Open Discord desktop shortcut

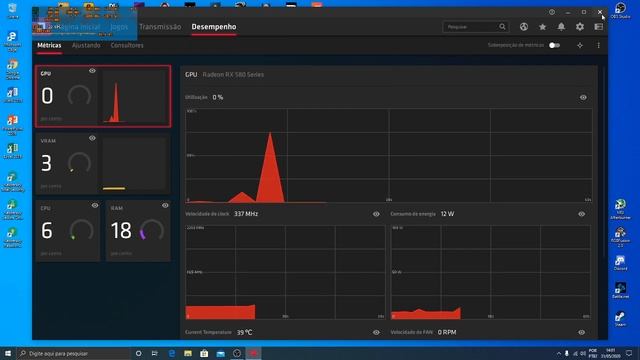(x=620, y=263)
